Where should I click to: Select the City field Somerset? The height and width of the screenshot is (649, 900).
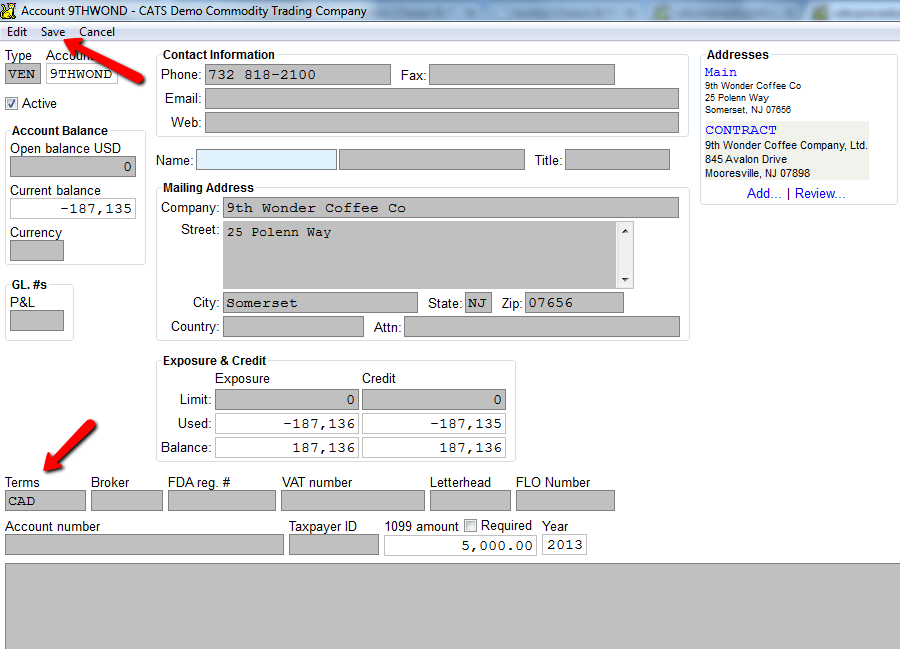pos(320,302)
